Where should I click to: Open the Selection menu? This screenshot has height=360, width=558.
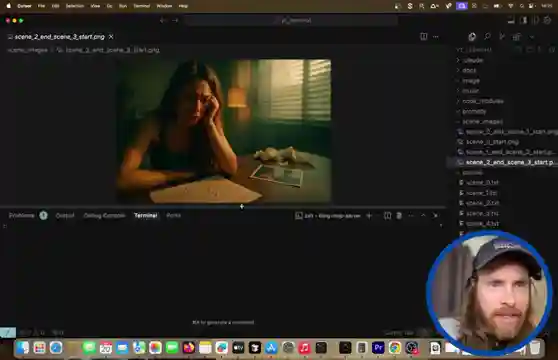pyautogui.click(x=75, y=6)
